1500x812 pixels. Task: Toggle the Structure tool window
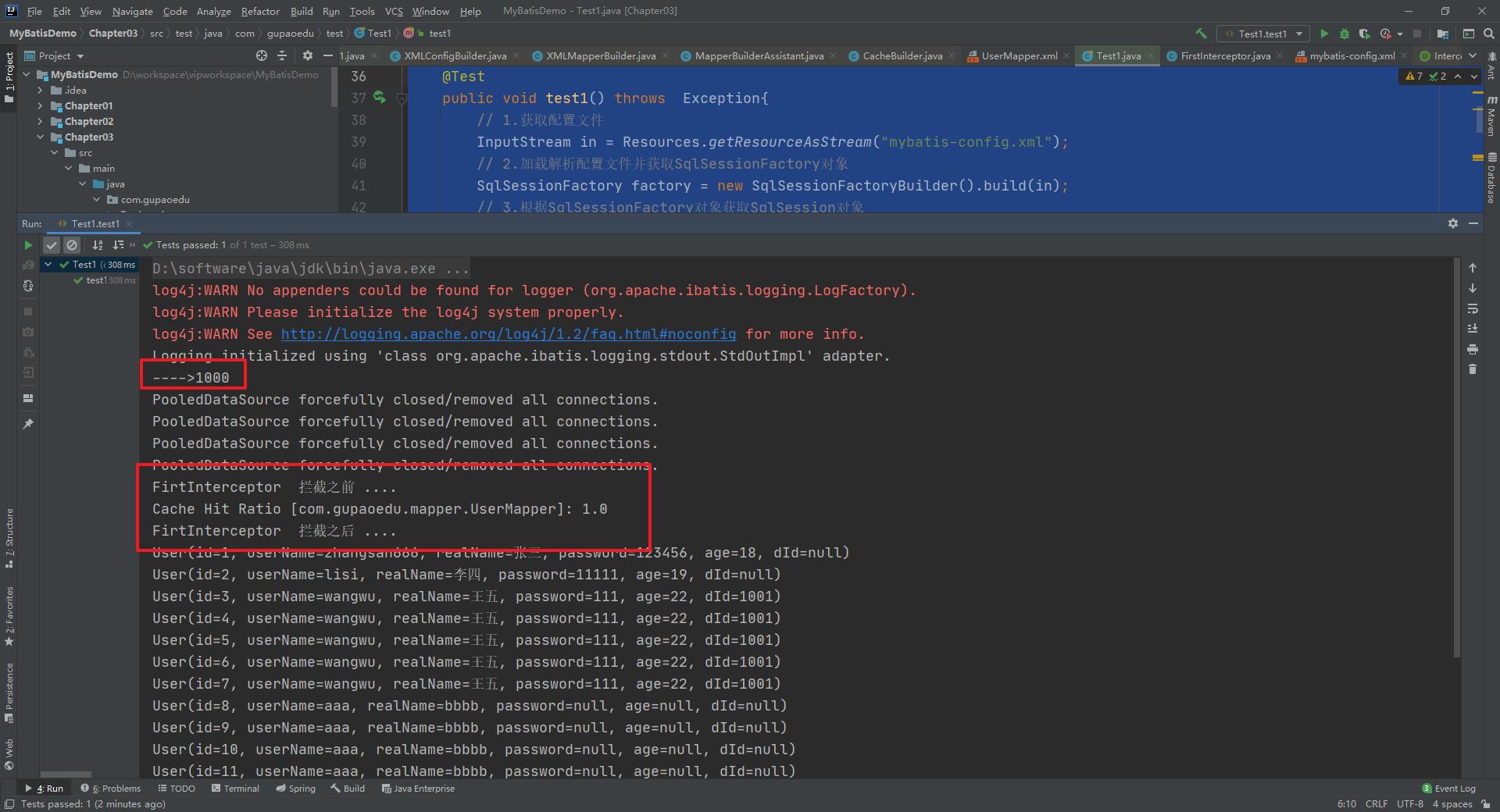point(9,538)
